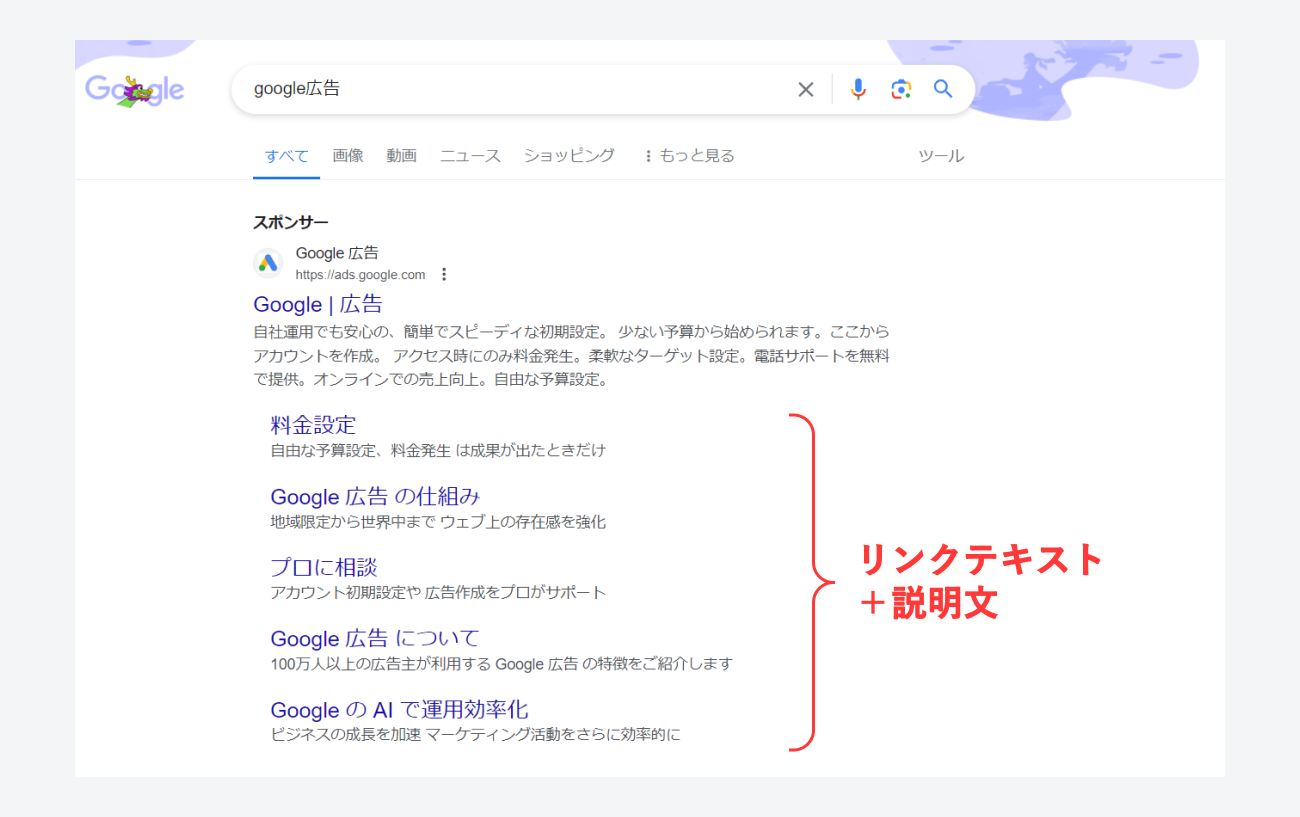Viewport: 1300px width, 817px height.
Task: Switch to the 動画 tab
Action: [x=402, y=156]
